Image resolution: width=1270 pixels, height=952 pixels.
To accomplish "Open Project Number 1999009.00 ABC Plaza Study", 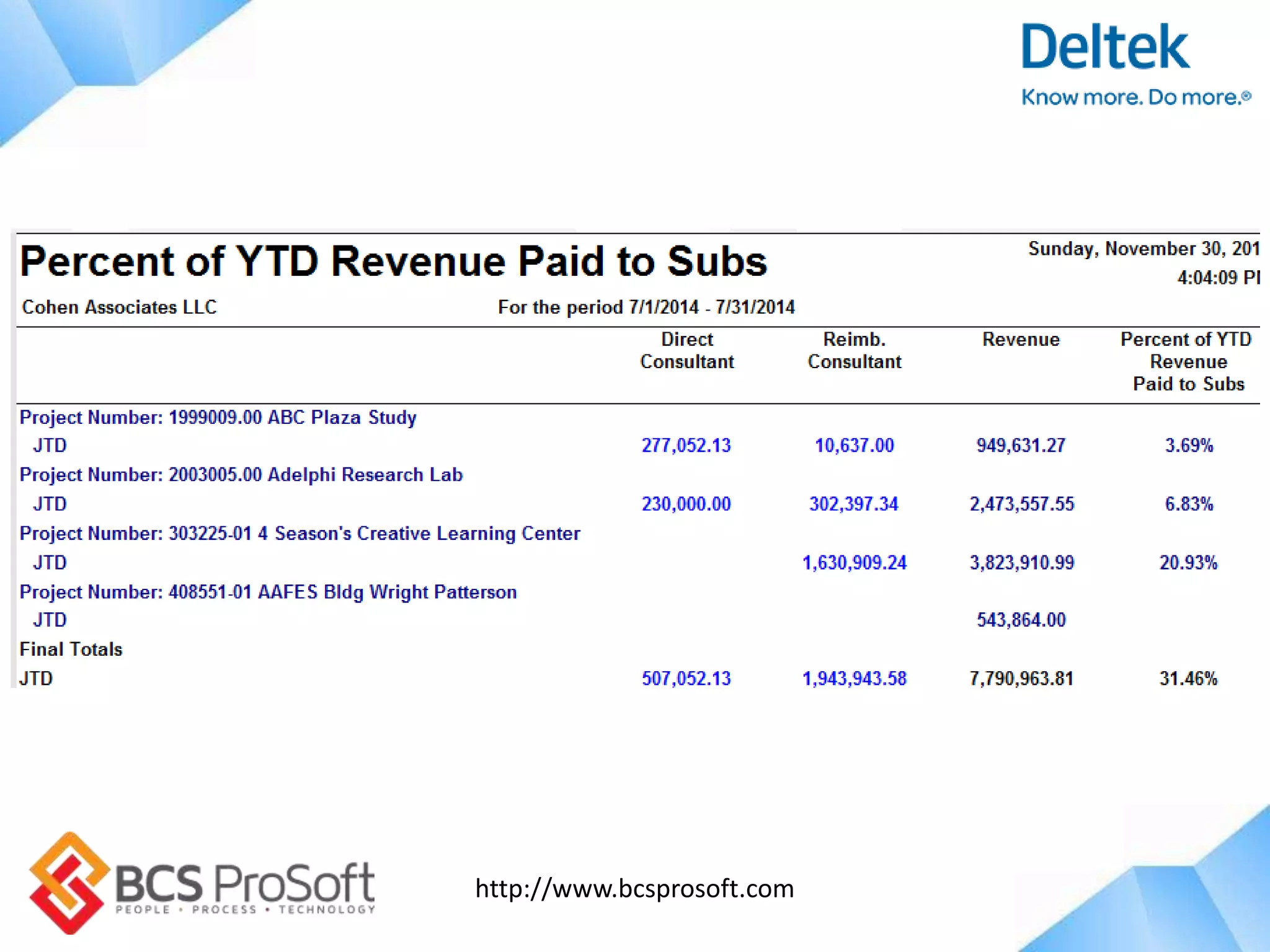I will [x=218, y=418].
